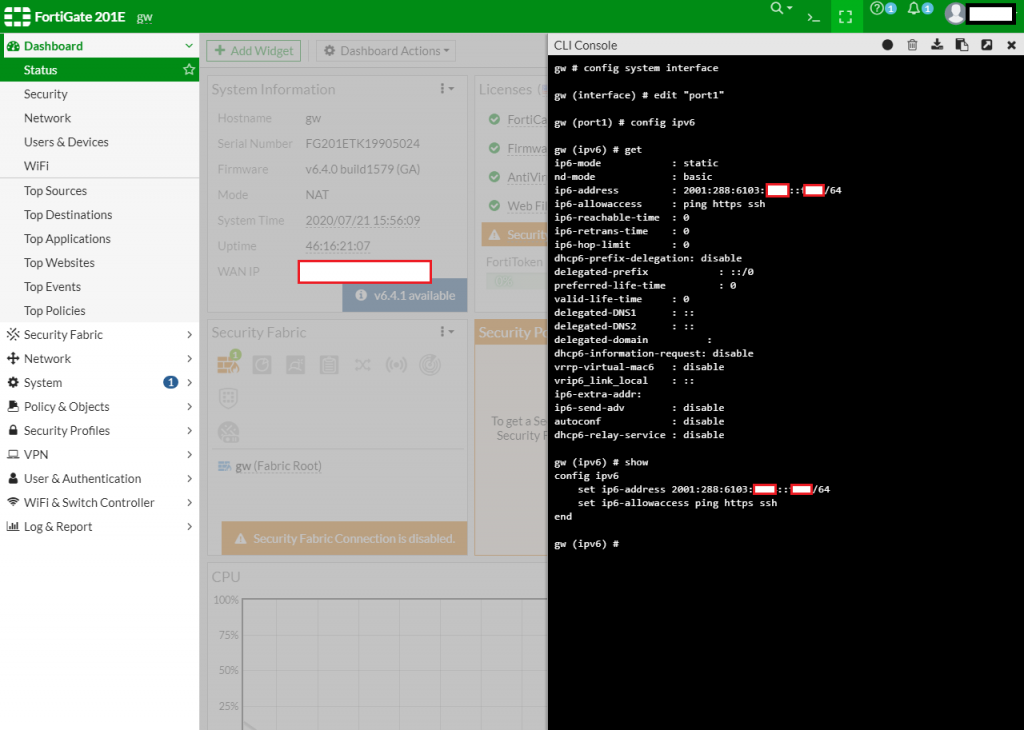Click the radar target icon in Security Fabric
The width and height of the screenshot is (1024, 730).
click(430, 364)
